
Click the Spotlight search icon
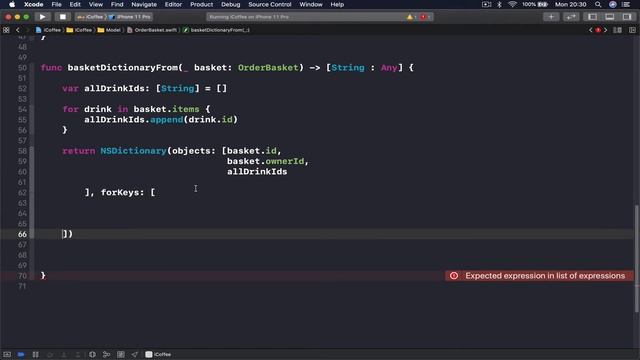tap(598, 4)
